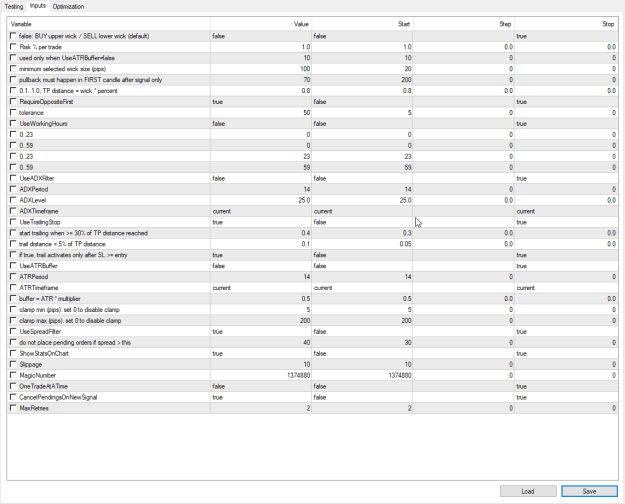Toggle the ShowStatsOnChart checkbox
This screenshot has width=625, height=504.
tap(14, 353)
